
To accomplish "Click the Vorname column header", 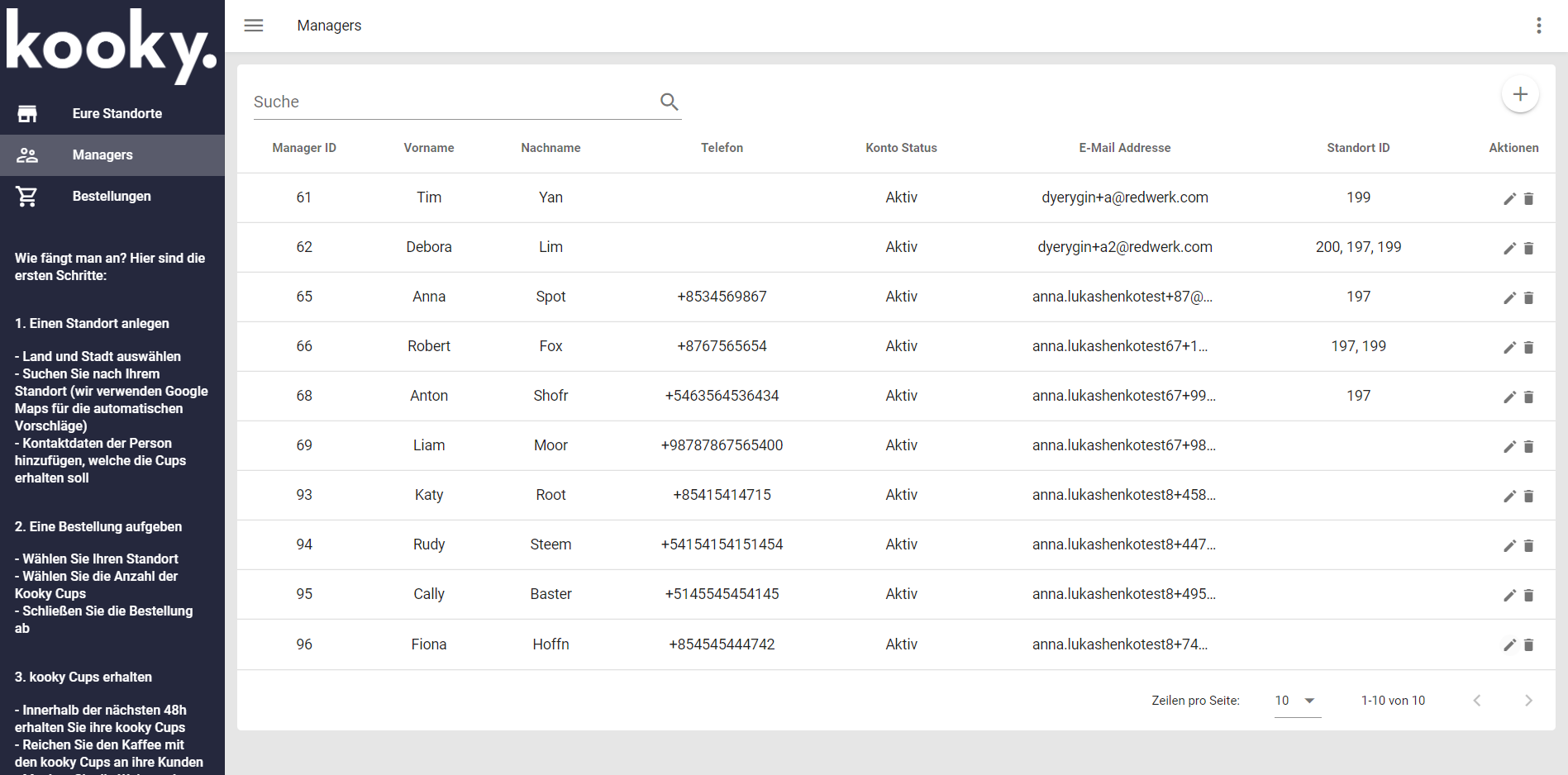I will pos(429,148).
